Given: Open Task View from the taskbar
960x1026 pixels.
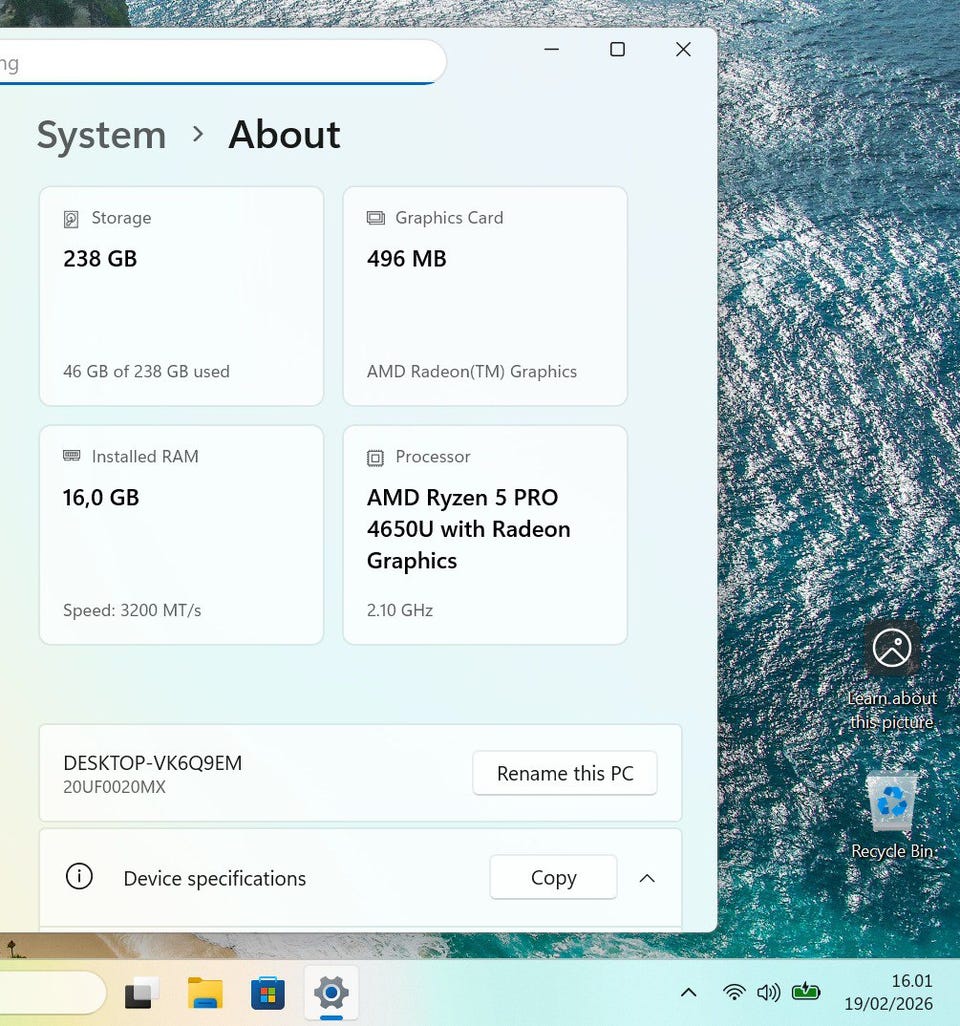Looking at the screenshot, I should (141, 993).
